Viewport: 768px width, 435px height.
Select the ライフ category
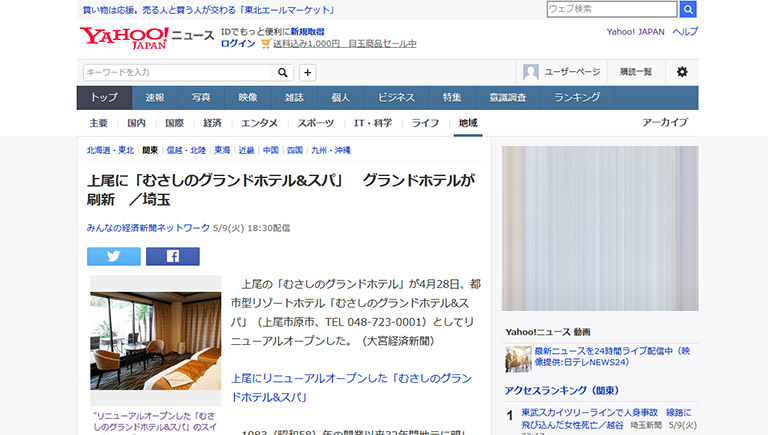(425, 123)
